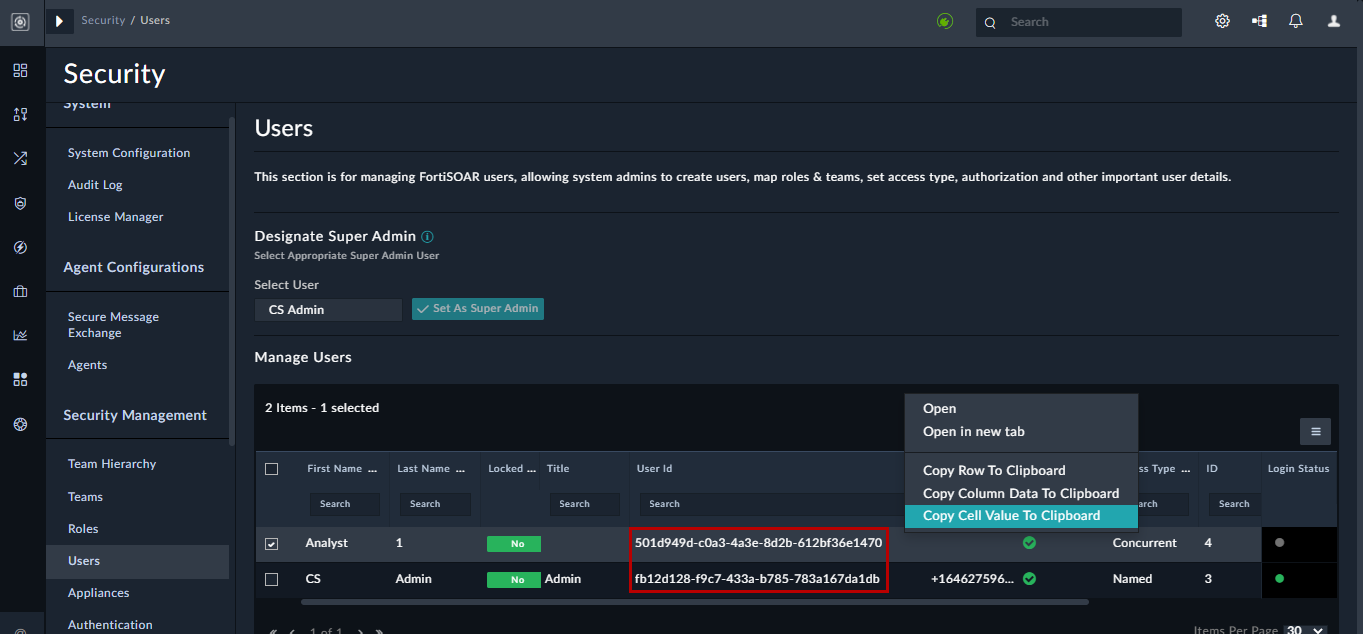Open the user profile icon

1333,21
